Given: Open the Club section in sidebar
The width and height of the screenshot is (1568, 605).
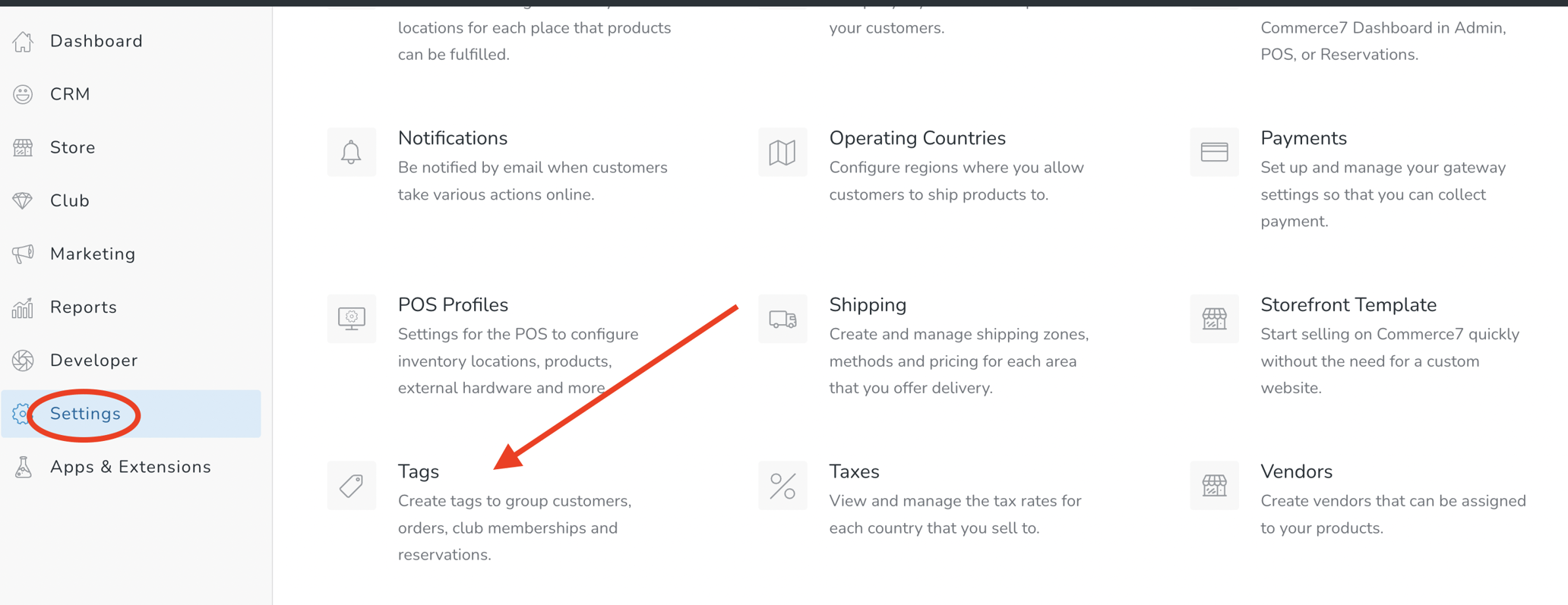Looking at the screenshot, I should click(x=69, y=200).
